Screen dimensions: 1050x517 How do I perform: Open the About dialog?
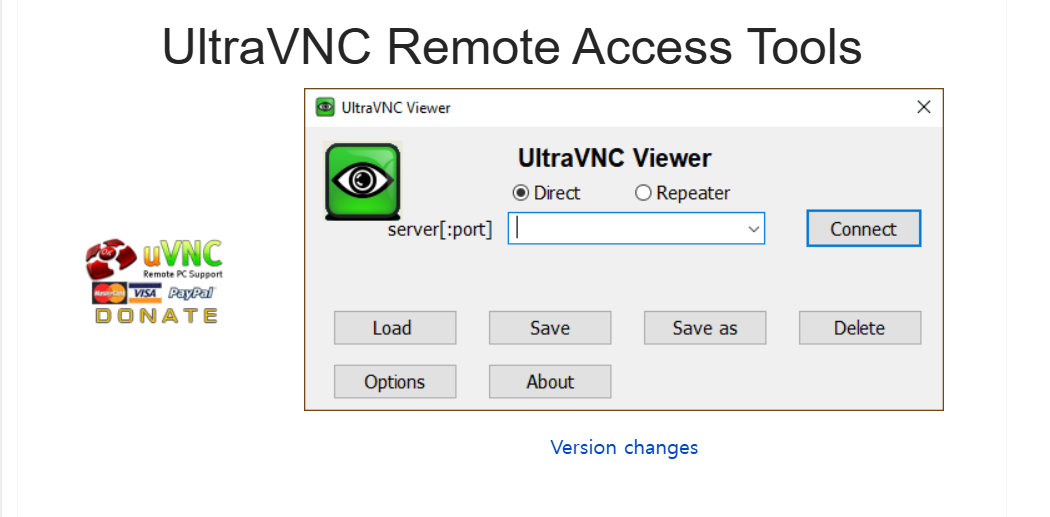tap(549, 382)
